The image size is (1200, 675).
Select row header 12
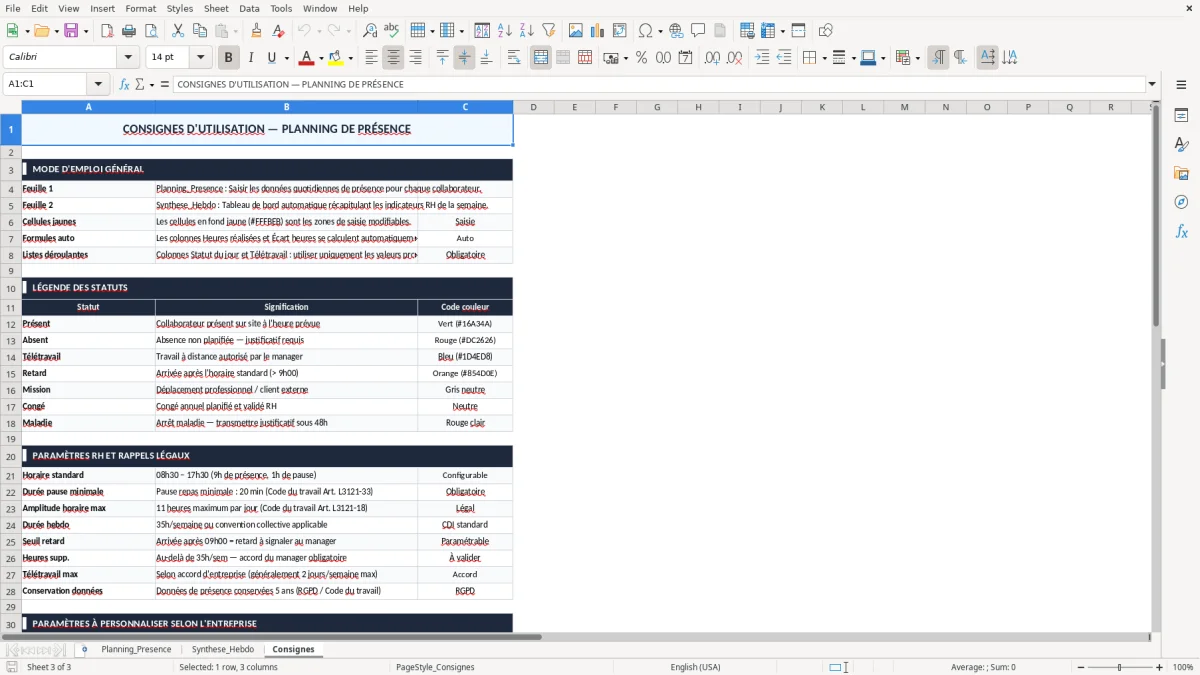[11, 324]
